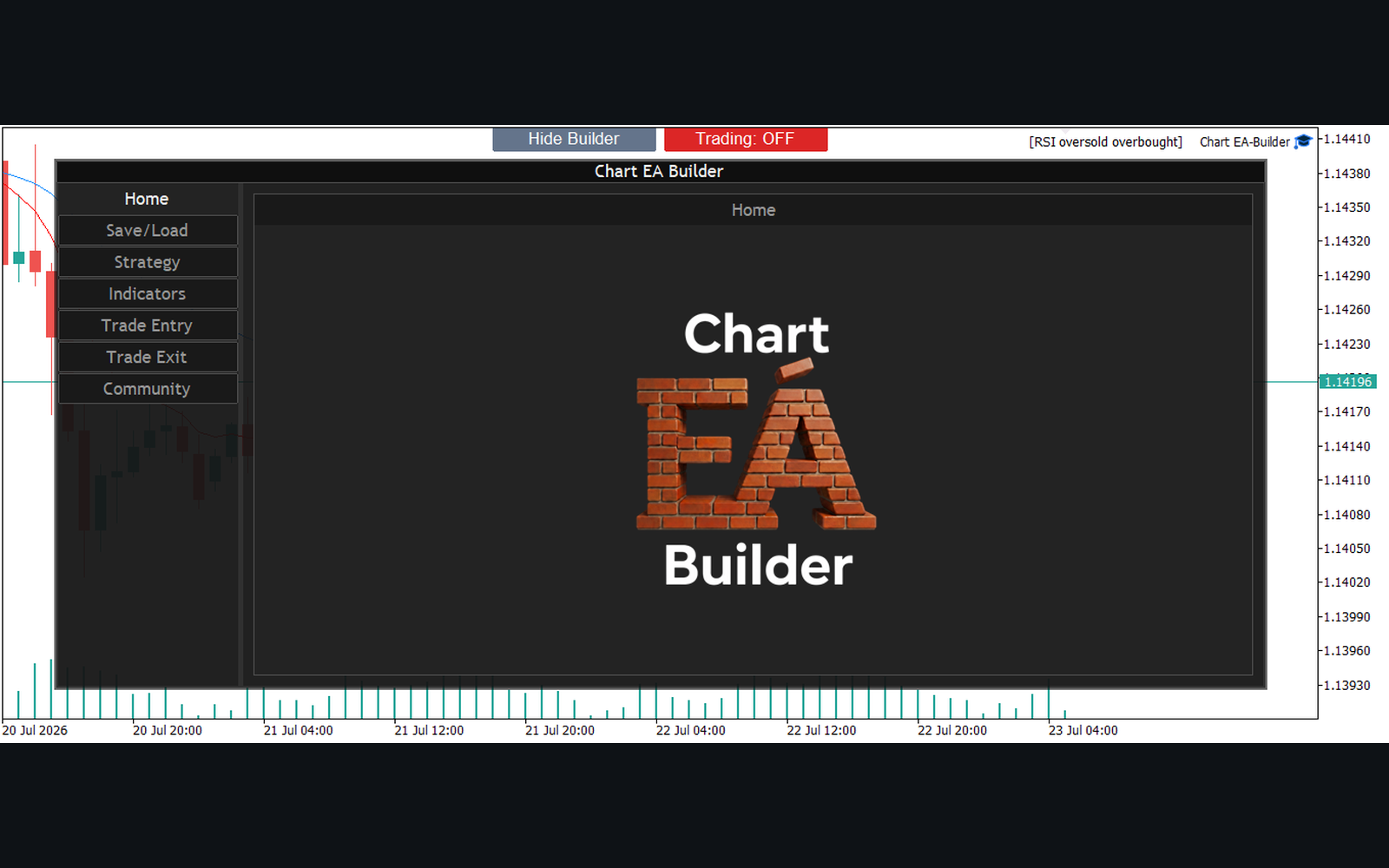Click the 20 Jul 2026 date label

pos(35,731)
